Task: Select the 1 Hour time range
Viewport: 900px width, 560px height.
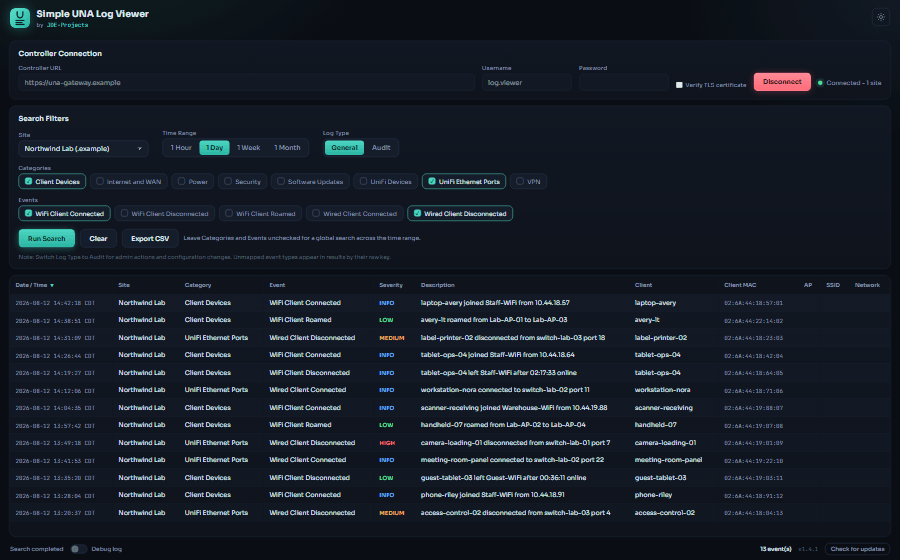Action: (181, 147)
